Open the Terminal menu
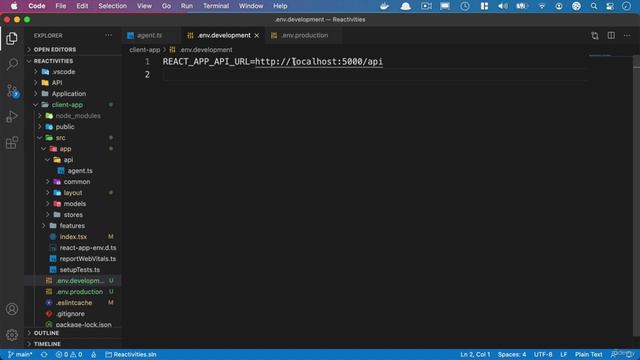 [x=216, y=6]
